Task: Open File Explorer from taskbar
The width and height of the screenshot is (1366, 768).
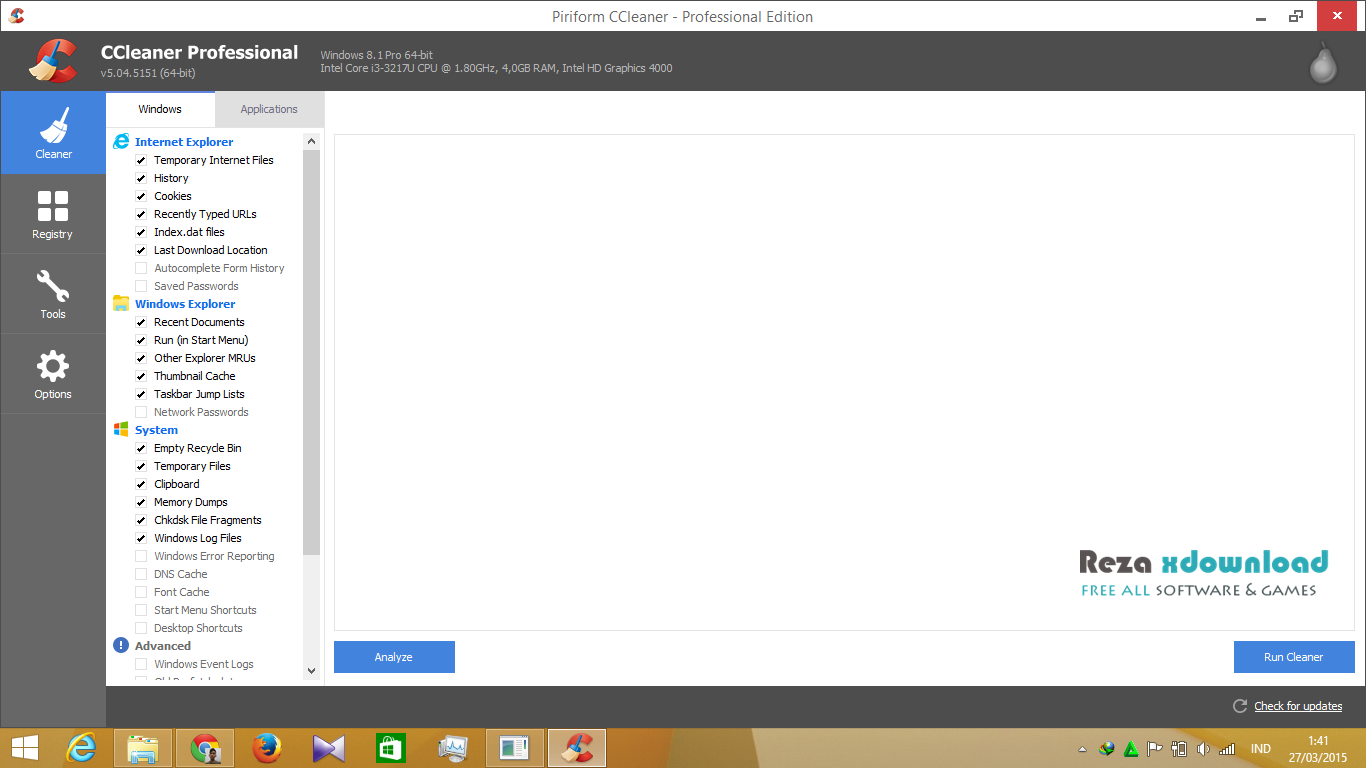Action: 143,748
